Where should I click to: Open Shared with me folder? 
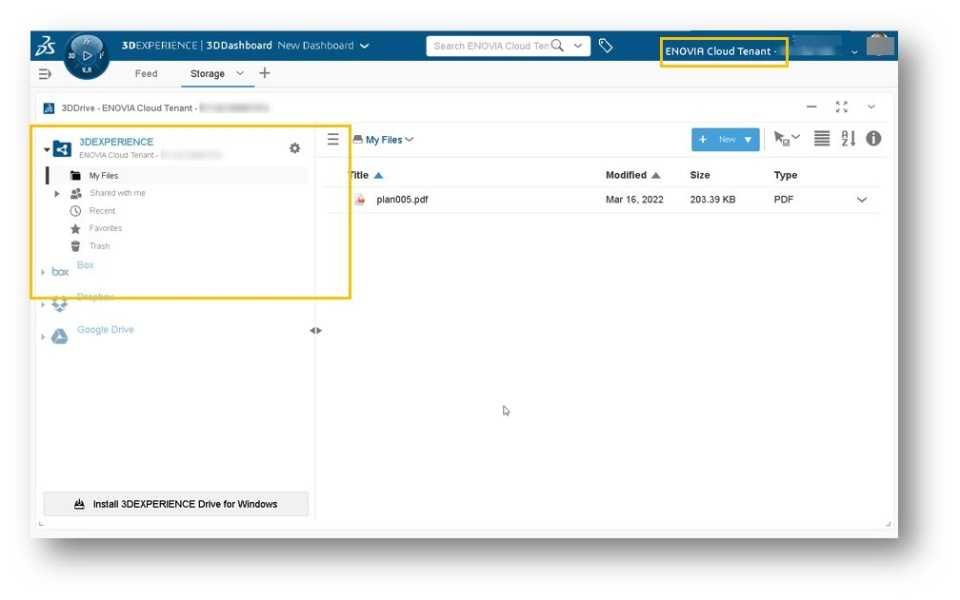pos(118,193)
